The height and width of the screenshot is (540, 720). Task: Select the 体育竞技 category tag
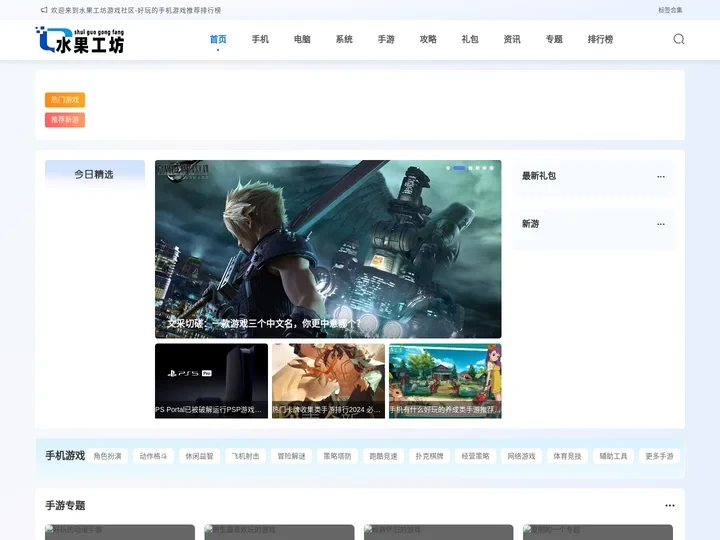point(567,456)
